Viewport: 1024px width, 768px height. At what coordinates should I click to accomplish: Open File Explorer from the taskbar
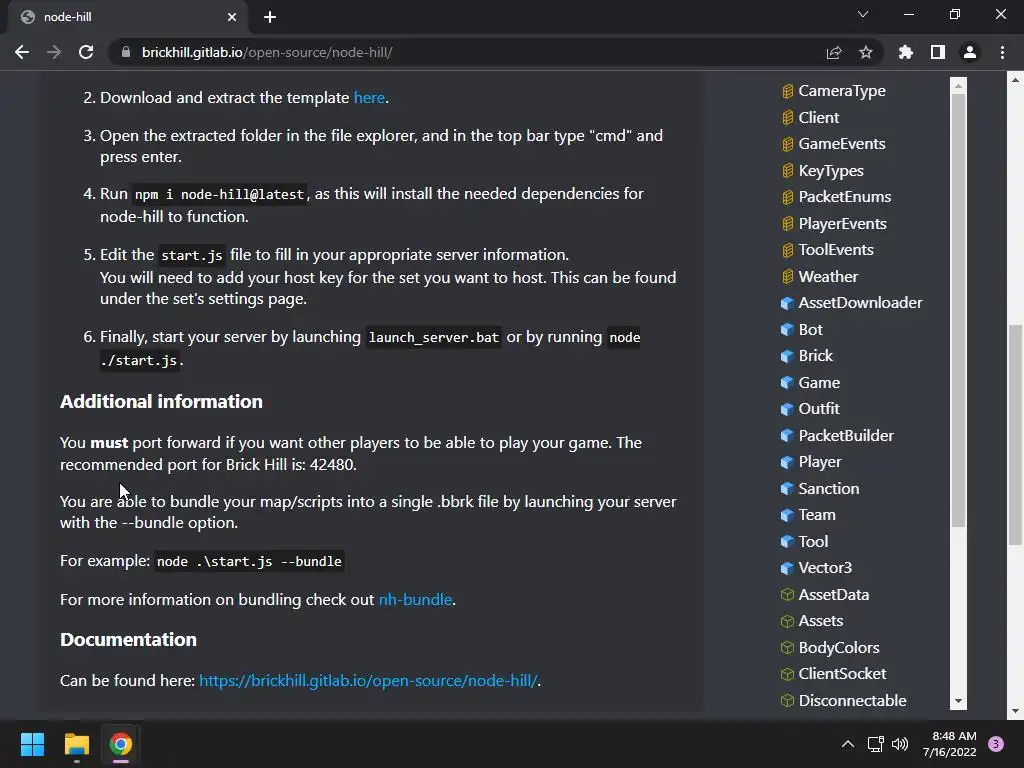pos(76,744)
